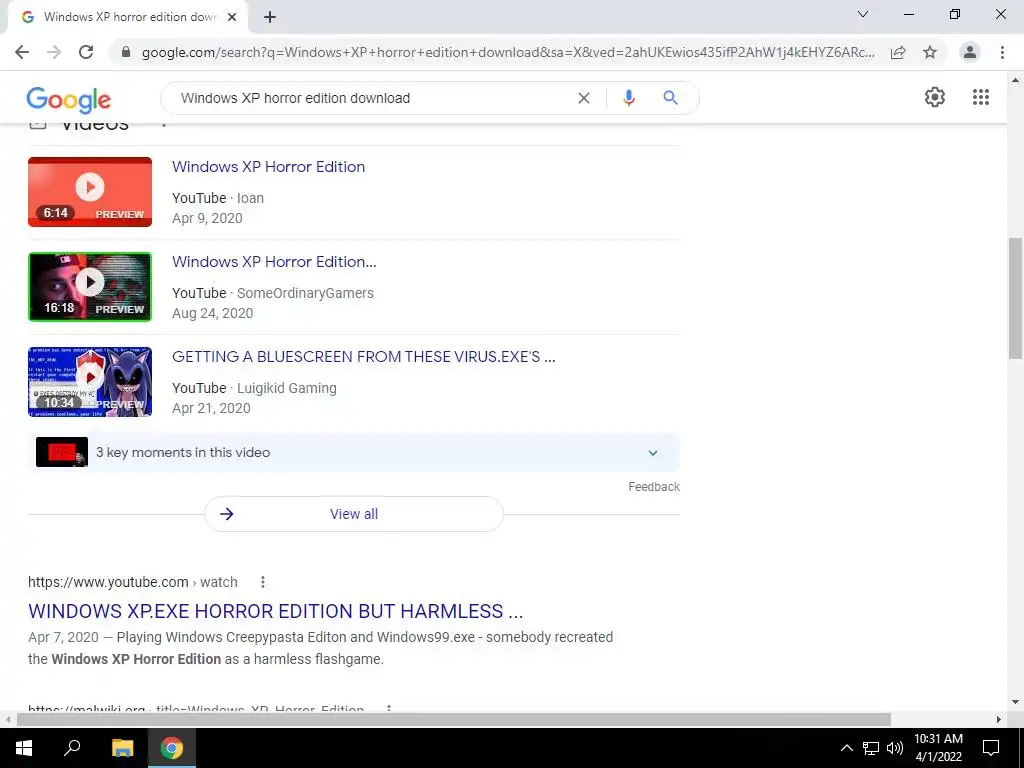
Task: Open the Windows Start menu
Action: point(24,748)
